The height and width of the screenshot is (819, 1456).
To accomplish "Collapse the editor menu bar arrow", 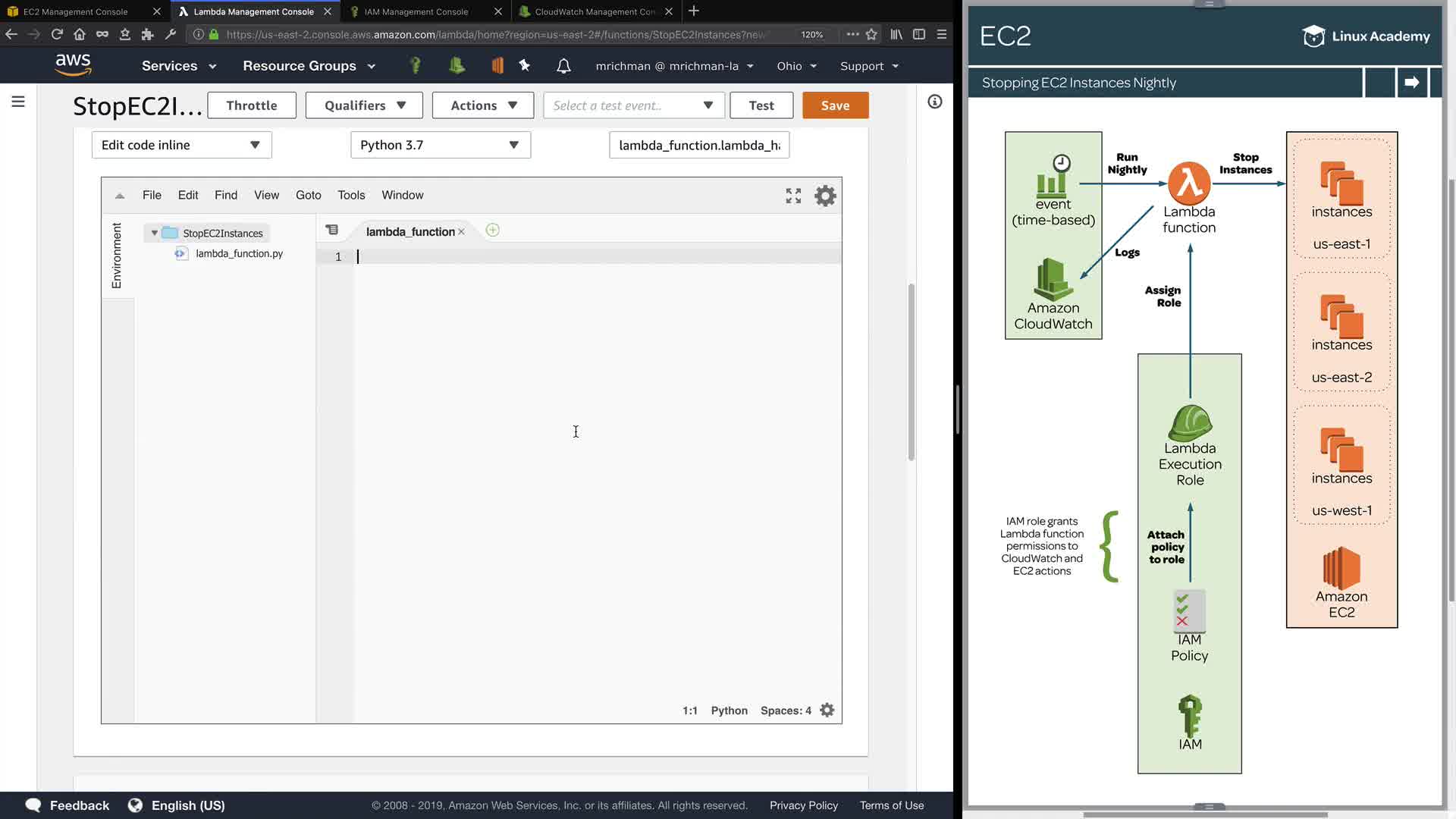I will [x=120, y=196].
